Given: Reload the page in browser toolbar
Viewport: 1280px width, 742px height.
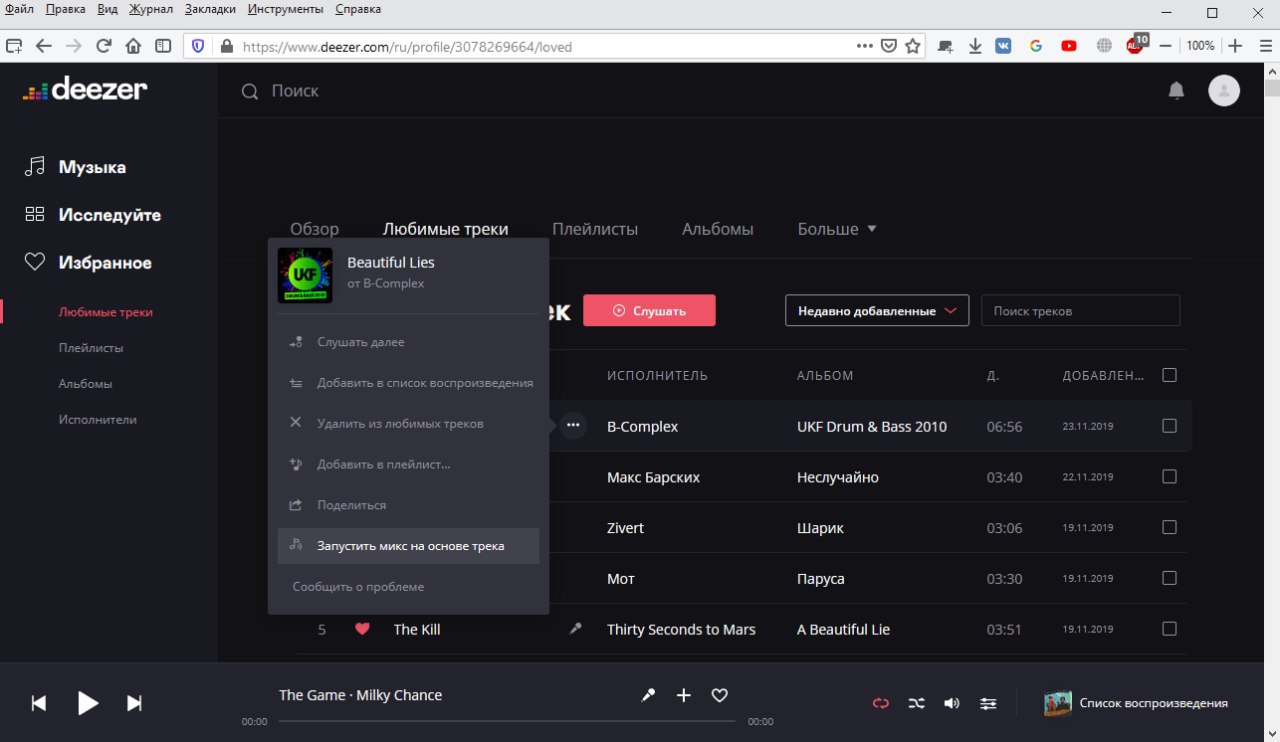Looking at the screenshot, I should point(103,46).
